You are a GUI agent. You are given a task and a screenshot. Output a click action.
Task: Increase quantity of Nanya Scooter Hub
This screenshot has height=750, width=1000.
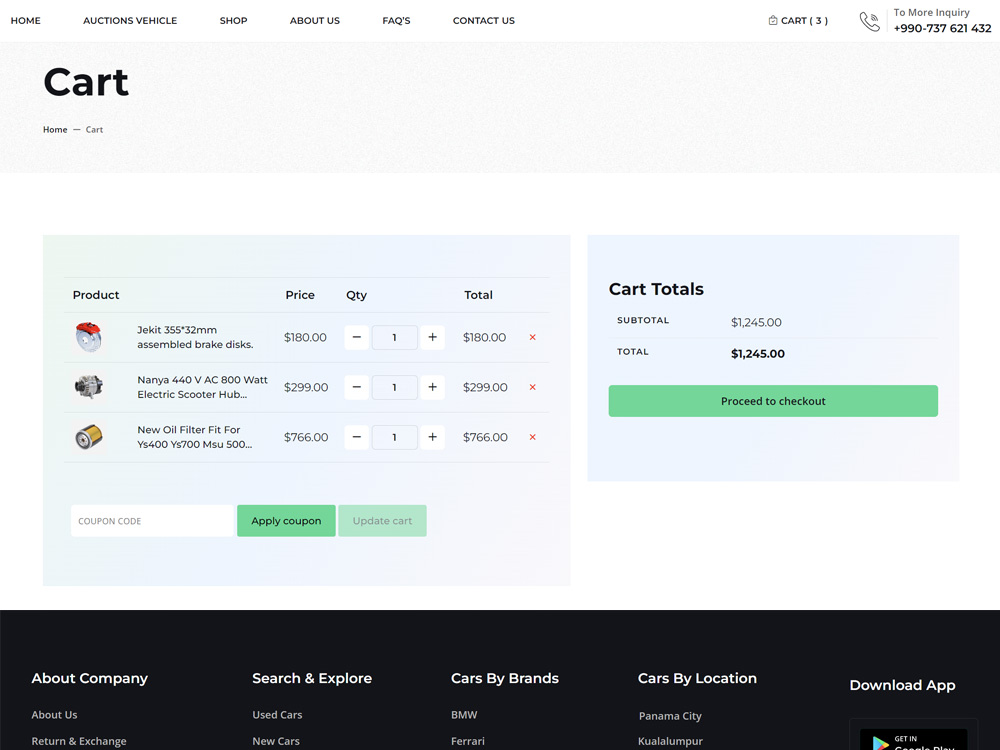tap(432, 387)
